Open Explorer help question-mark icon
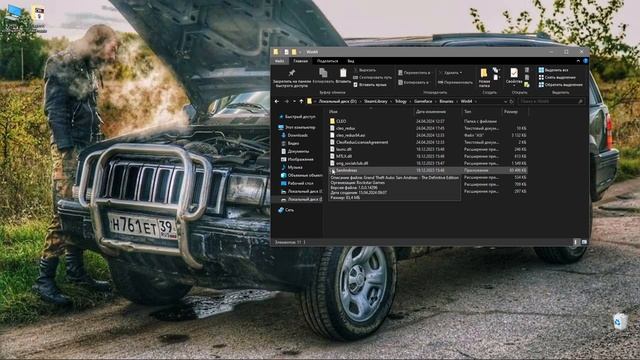The height and width of the screenshot is (360, 640). click(585, 61)
